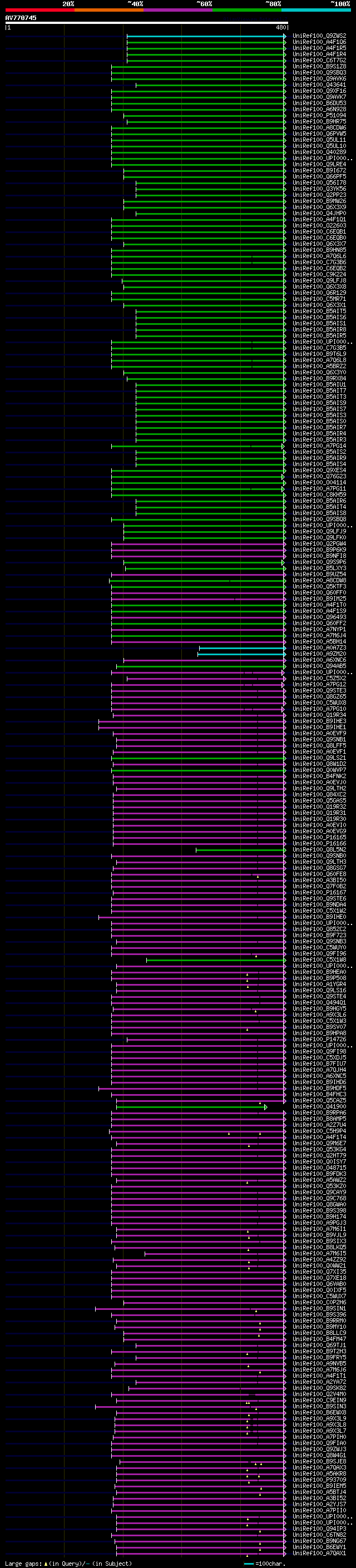356x1568 pixels.
Task: Click the cyan ~100% identity legend segment
Action: (x=316, y=10)
